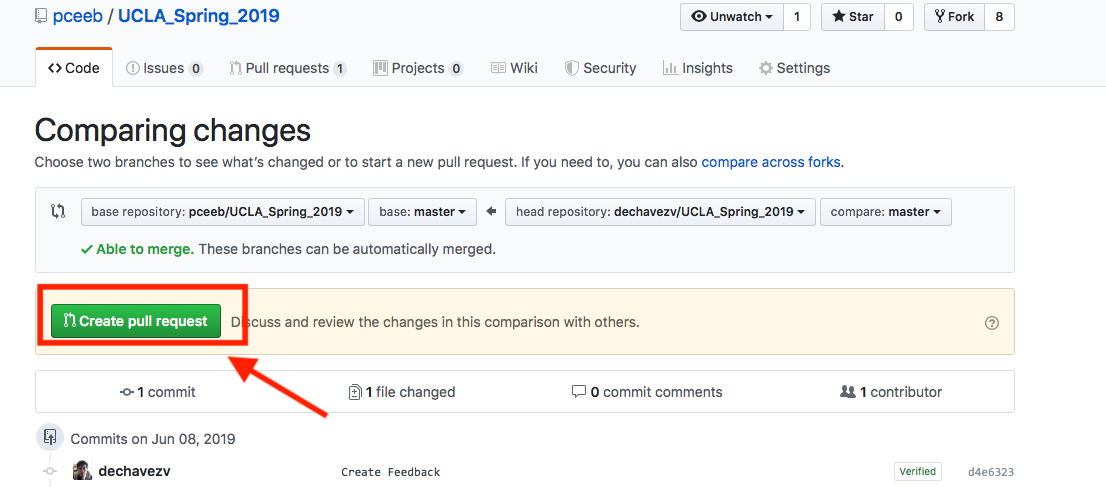The width and height of the screenshot is (1106, 487).
Task: Expand the base: master branch dropdown
Action: click(423, 212)
